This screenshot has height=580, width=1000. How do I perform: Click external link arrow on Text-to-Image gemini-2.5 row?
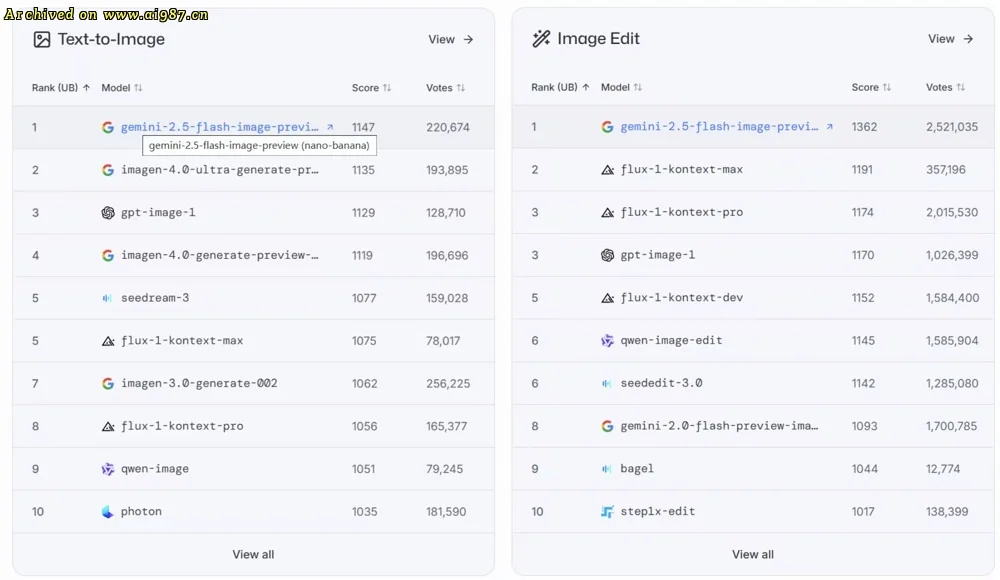click(x=330, y=127)
